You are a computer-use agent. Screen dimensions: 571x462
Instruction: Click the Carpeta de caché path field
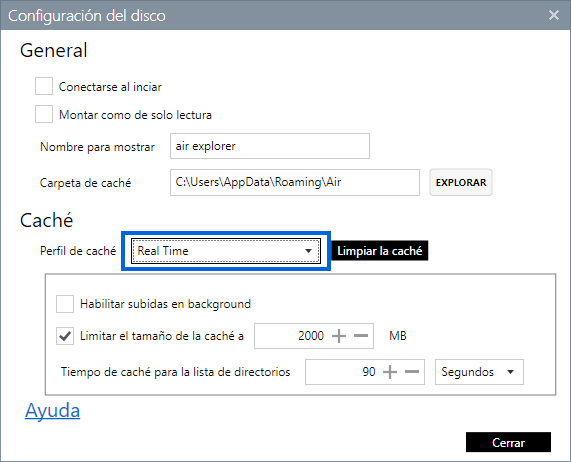coord(295,182)
